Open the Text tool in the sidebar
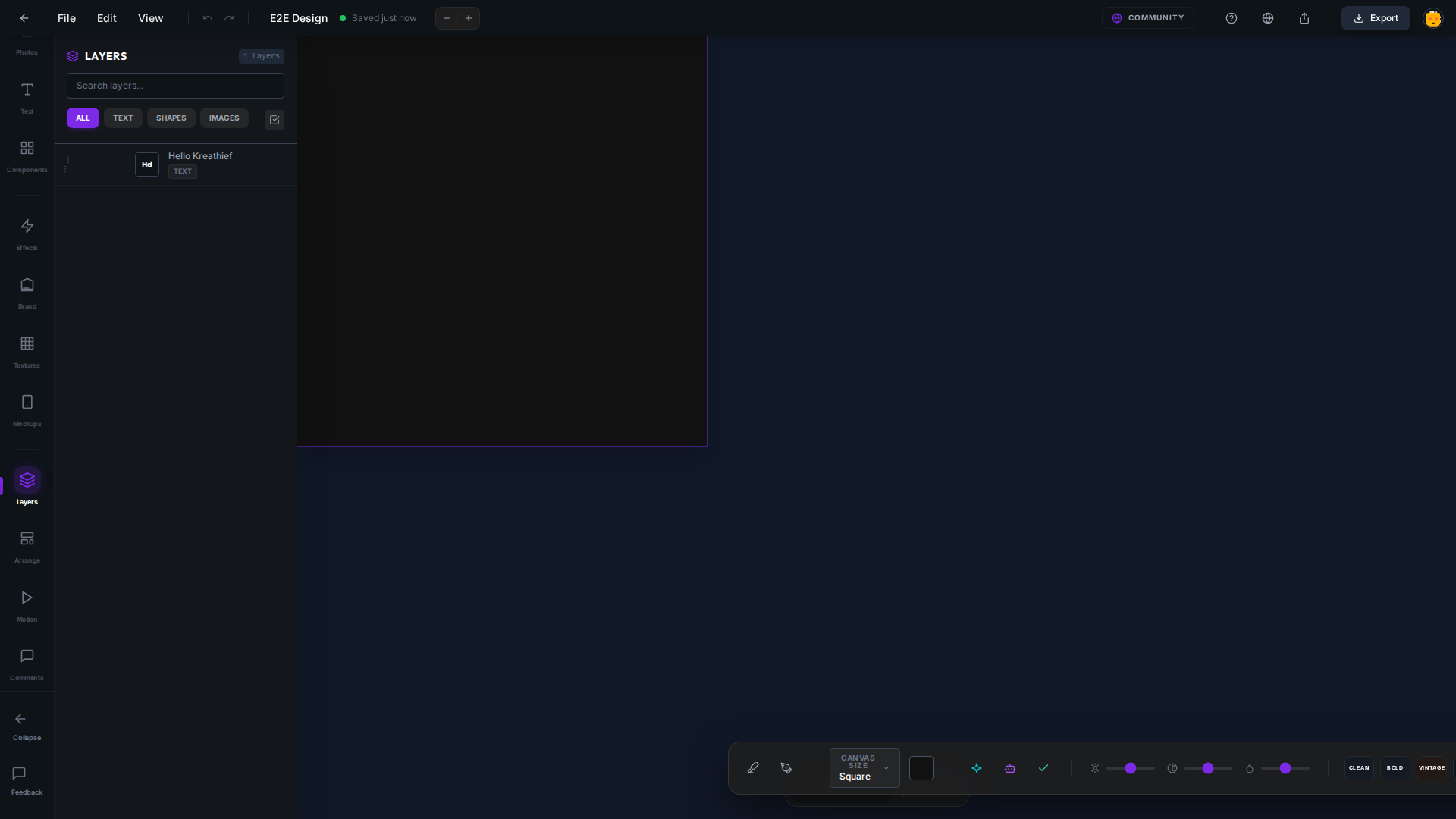Screen dimensions: 1456x819 27,99
